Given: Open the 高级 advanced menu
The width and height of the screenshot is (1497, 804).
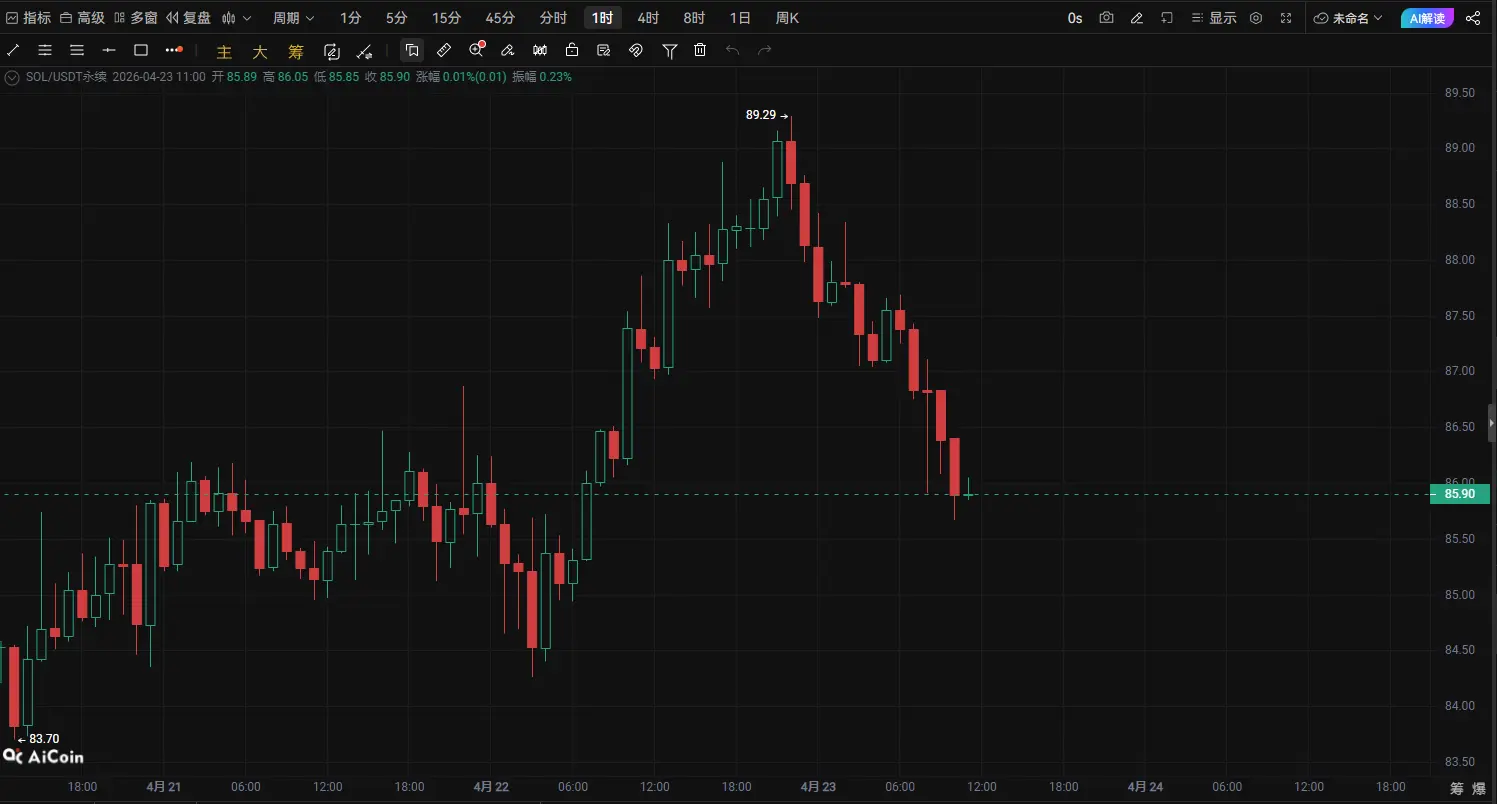Looking at the screenshot, I should 82,18.
